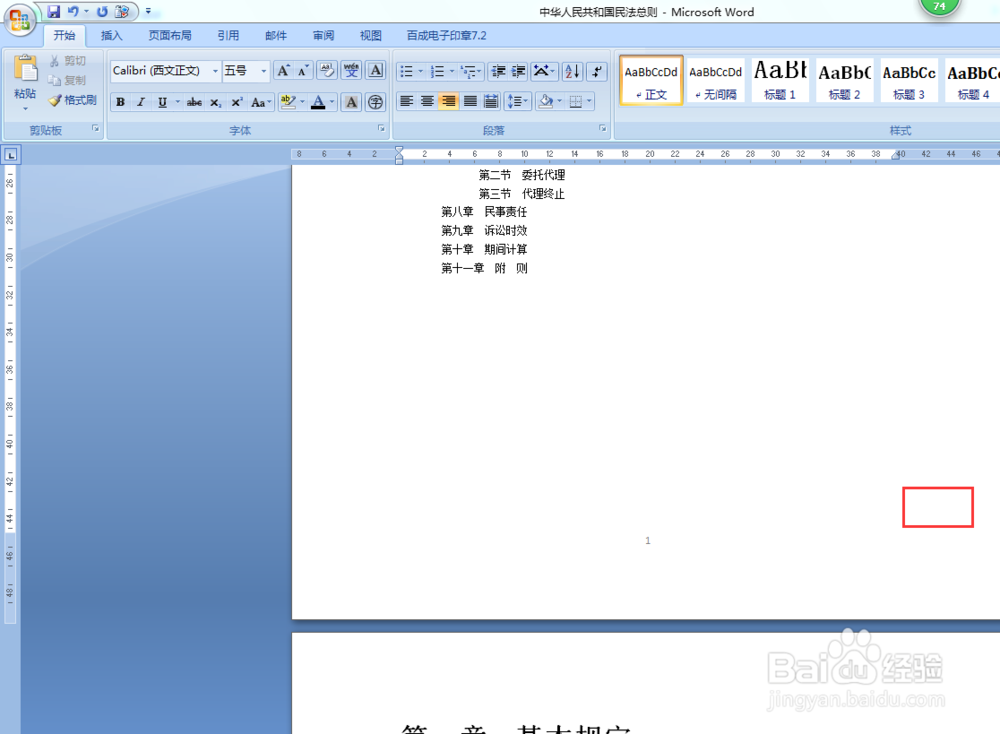Open 百成电子印章7.2 tab
The height and width of the screenshot is (734, 1000).
[446, 36]
